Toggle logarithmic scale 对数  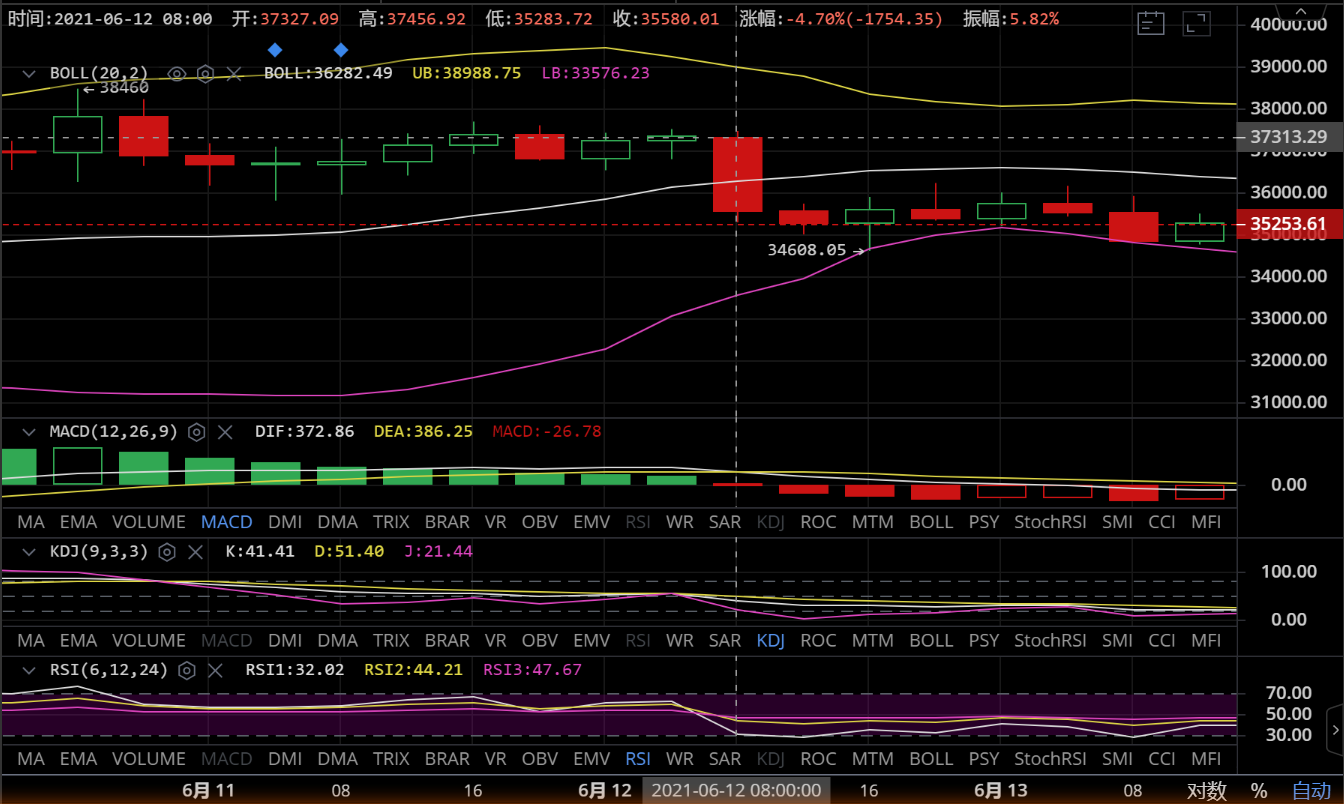point(1207,791)
